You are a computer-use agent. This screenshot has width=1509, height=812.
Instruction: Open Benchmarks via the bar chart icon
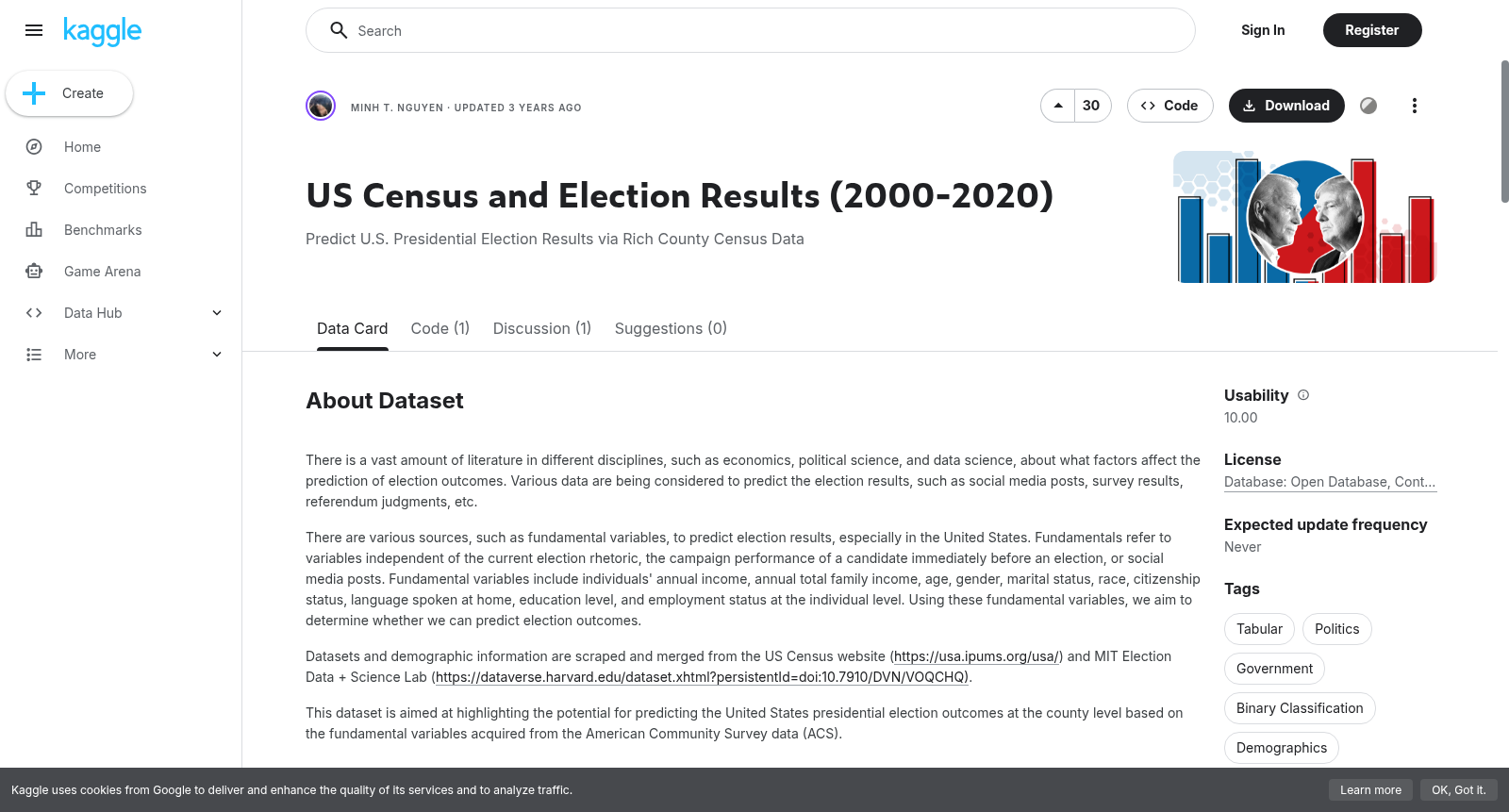pyautogui.click(x=34, y=230)
